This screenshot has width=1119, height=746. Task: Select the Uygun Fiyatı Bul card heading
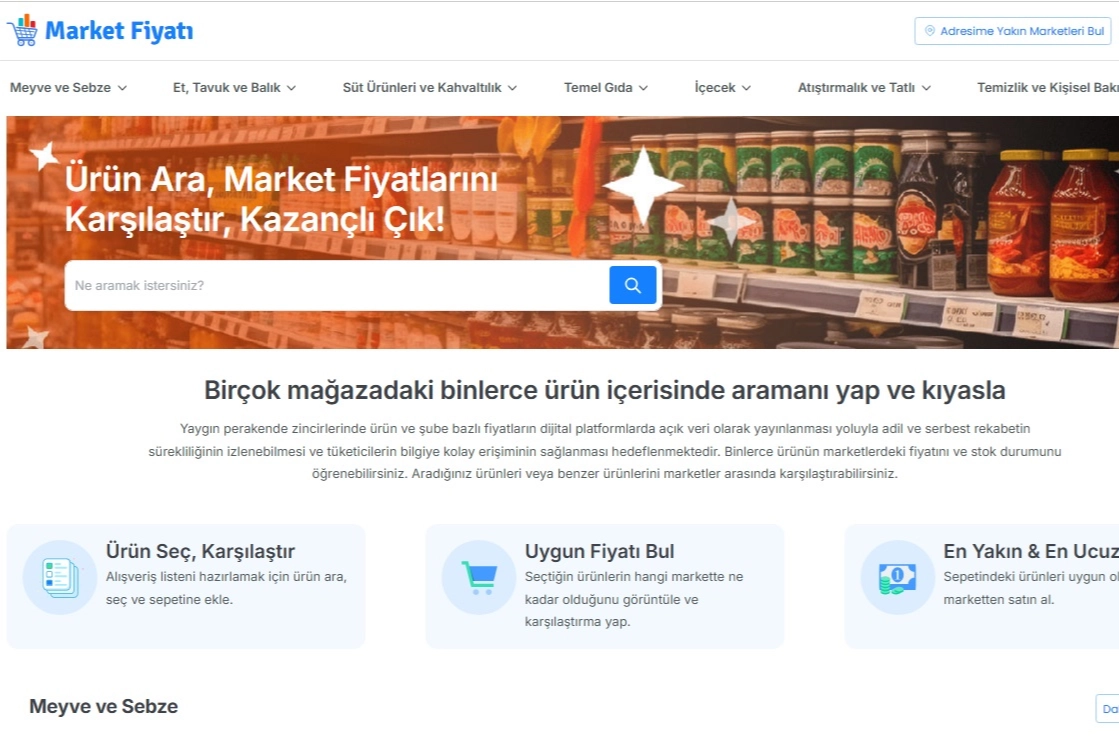pyautogui.click(x=599, y=551)
